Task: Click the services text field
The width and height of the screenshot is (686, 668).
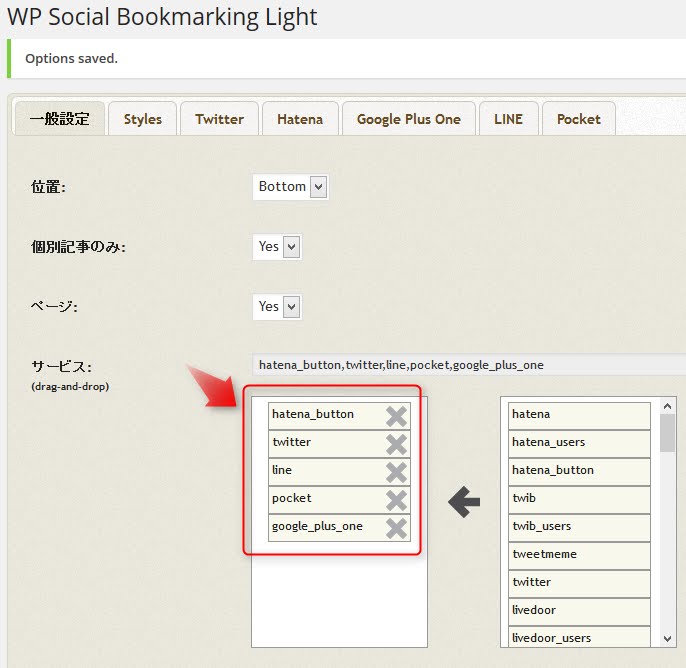Action: point(469,365)
